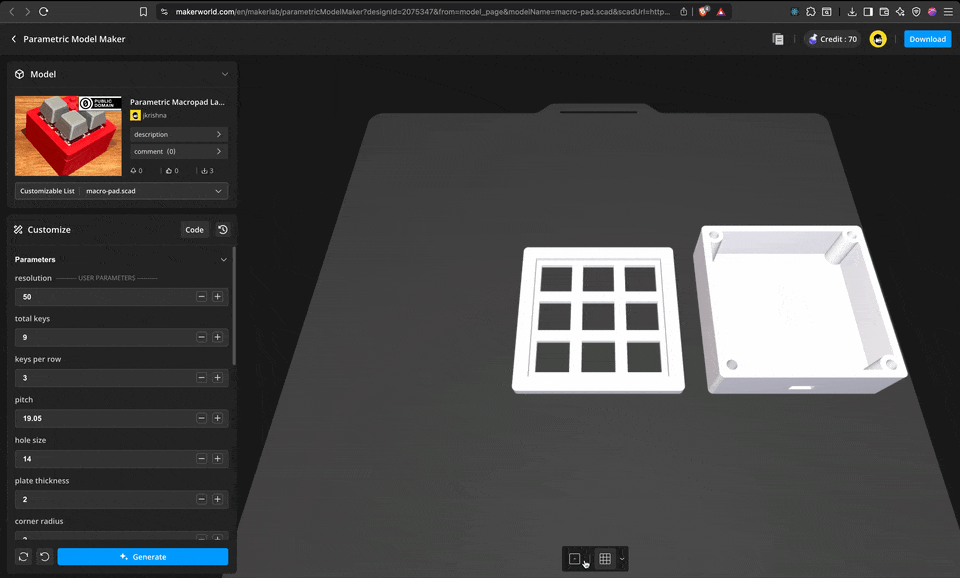
Task: Click the notes icon left of Credit
Action: coord(779,38)
